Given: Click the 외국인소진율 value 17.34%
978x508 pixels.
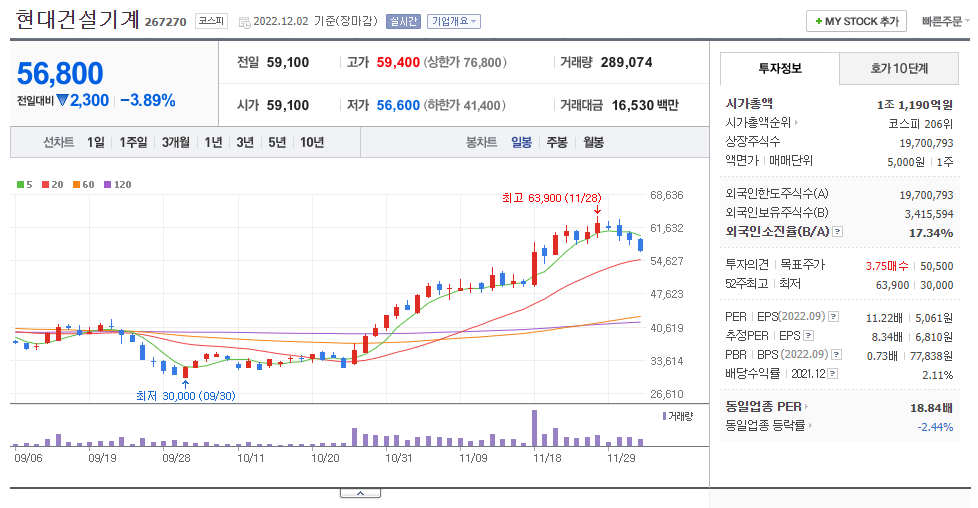Looking at the screenshot, I should click(x=931, y=233).
